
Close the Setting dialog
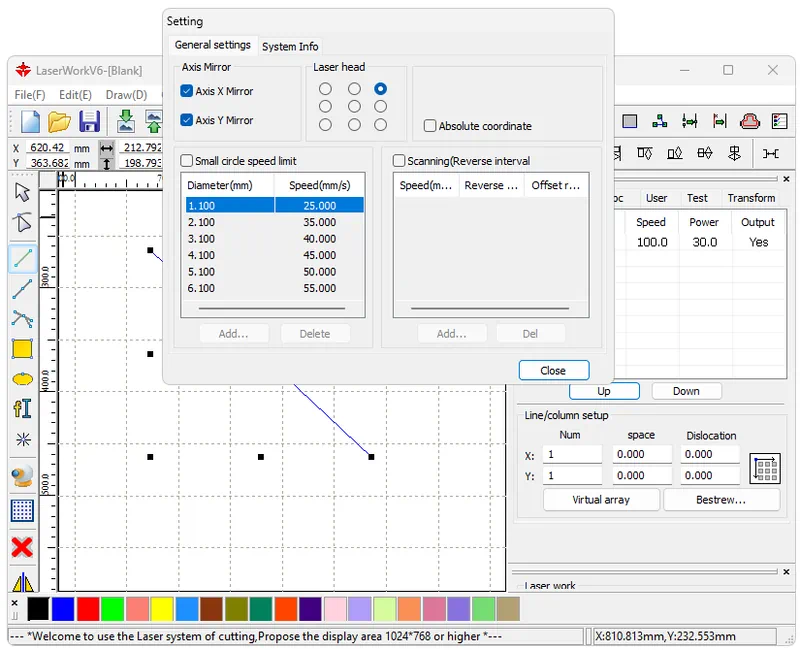tap(554, 370)
